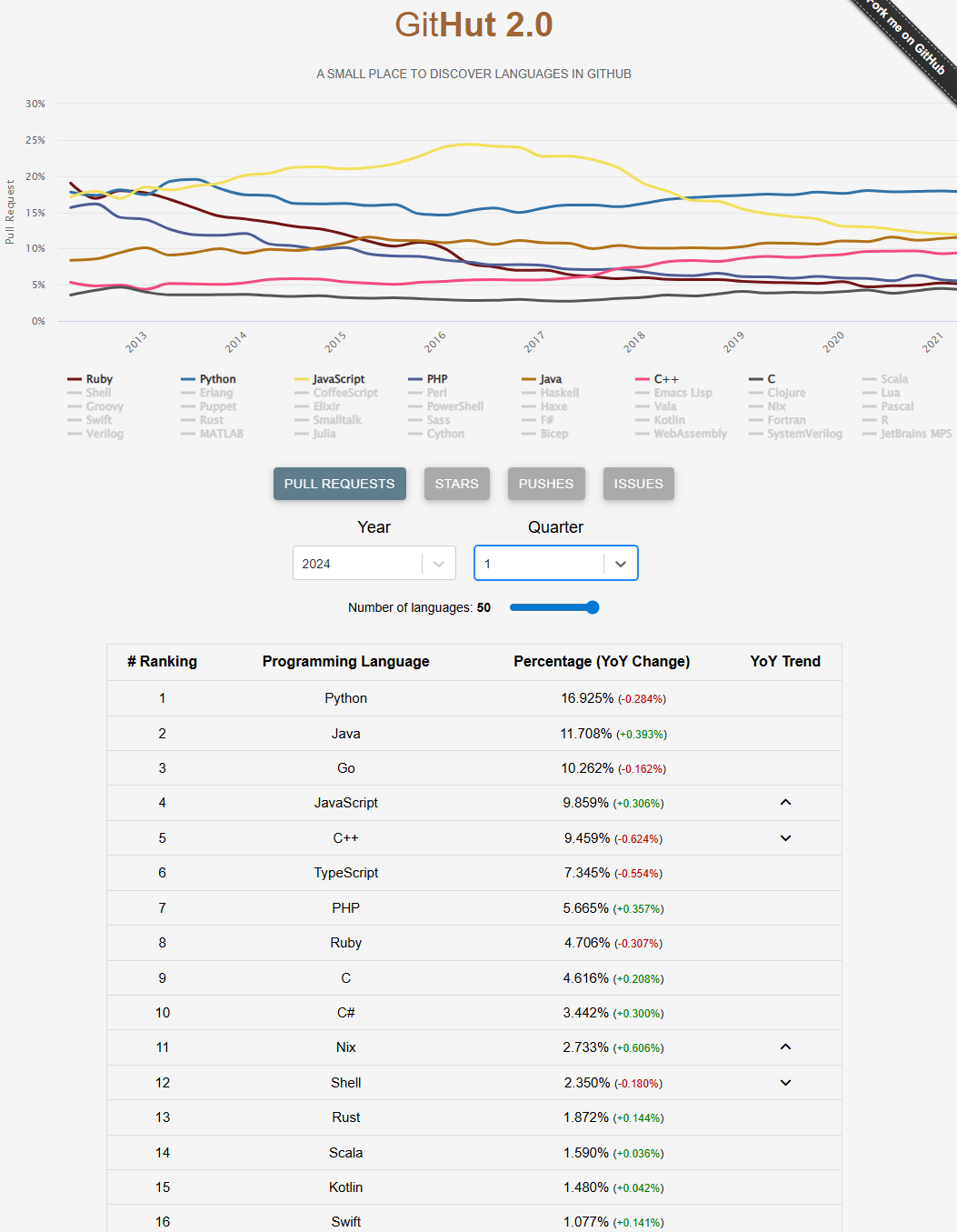Screen dimensions: 957x1232
Task: Open the Year dropdown showing 2024
Action: (x=374, y=564)
